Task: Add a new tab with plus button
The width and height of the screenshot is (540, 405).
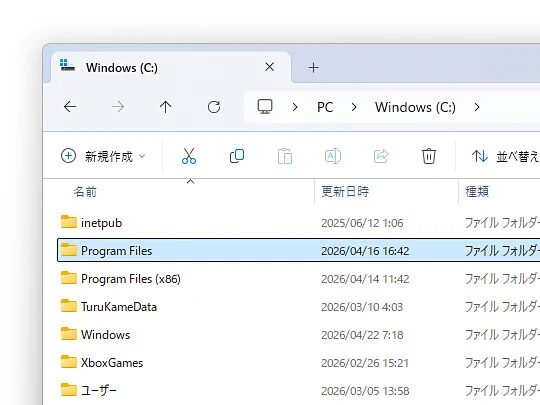Action: coord(313,68)
